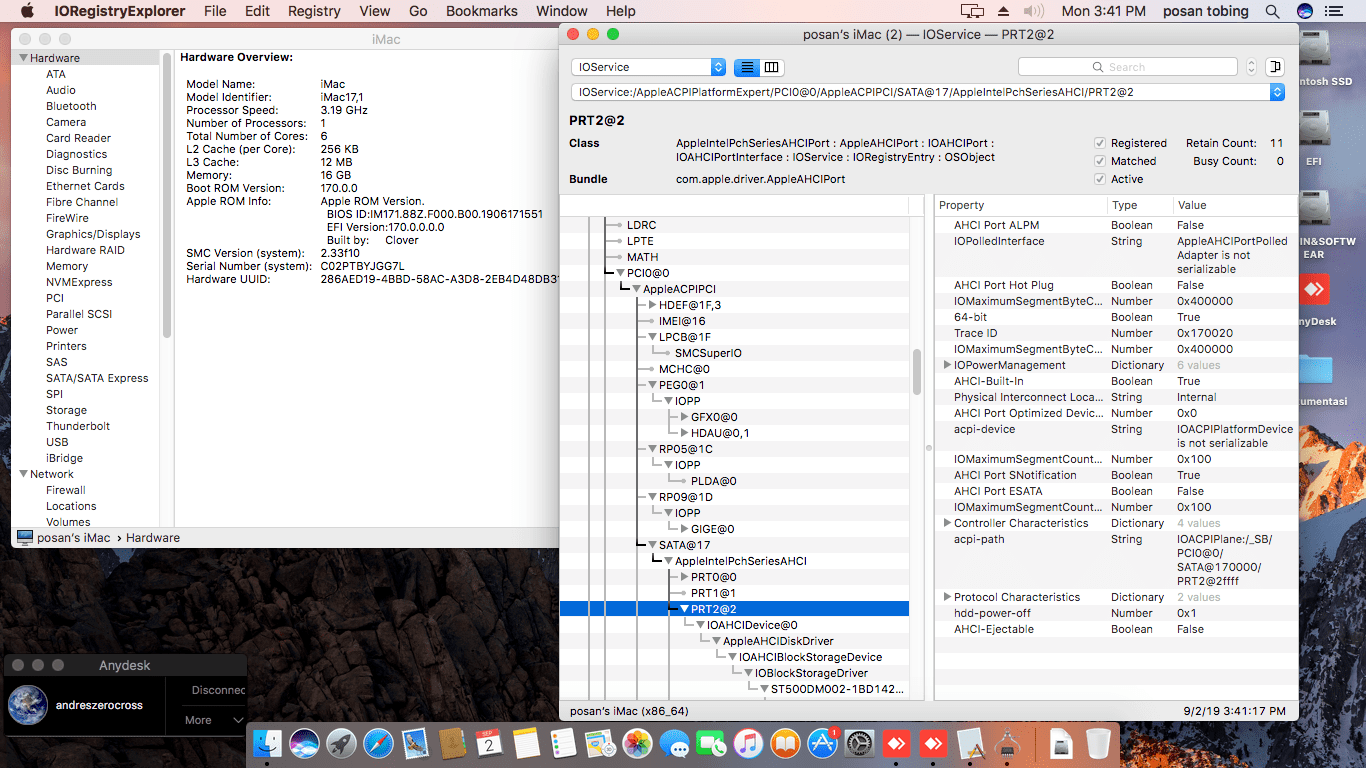Open the IOService plane dropdown

648,67
